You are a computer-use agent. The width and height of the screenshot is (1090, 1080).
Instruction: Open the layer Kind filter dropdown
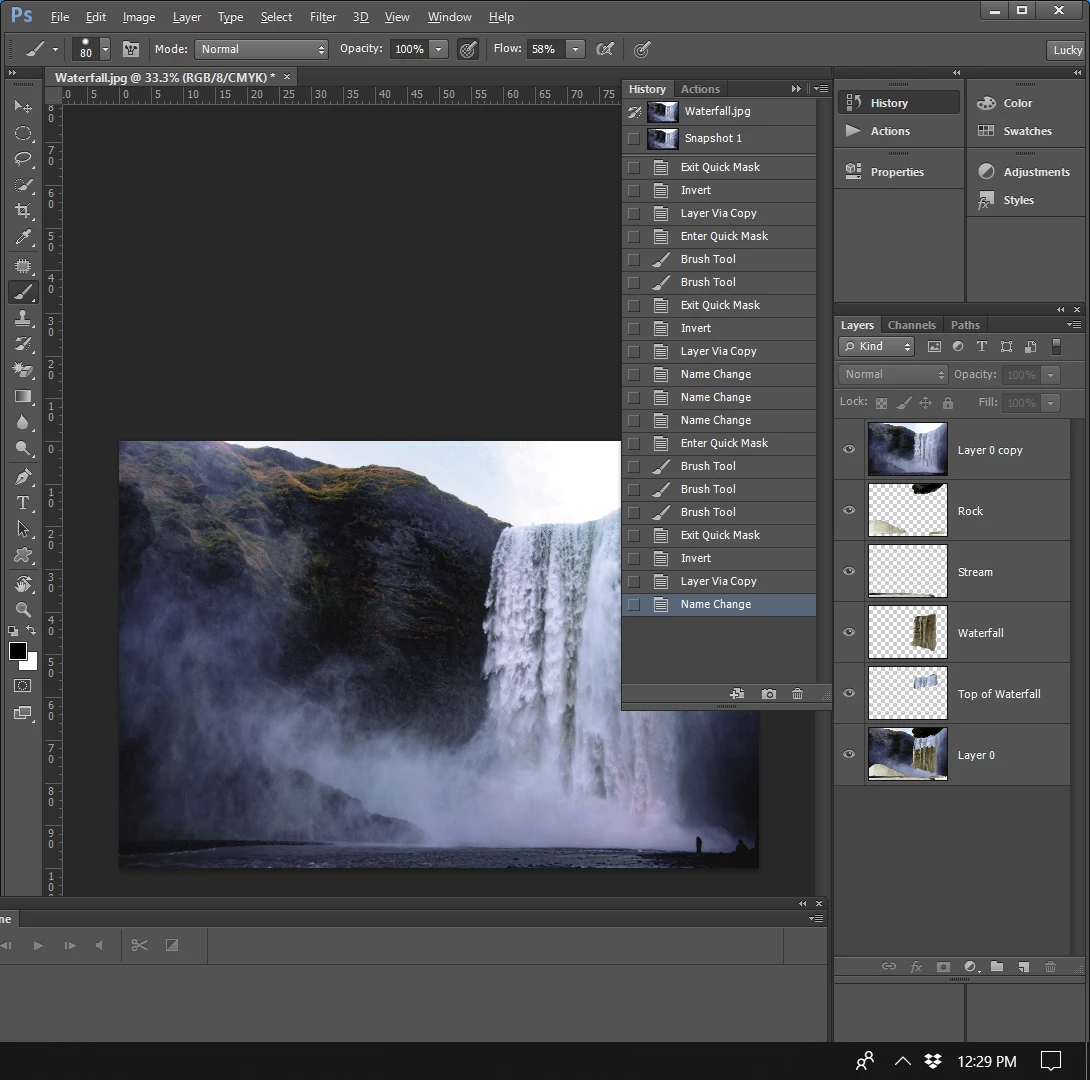point(877,346)
